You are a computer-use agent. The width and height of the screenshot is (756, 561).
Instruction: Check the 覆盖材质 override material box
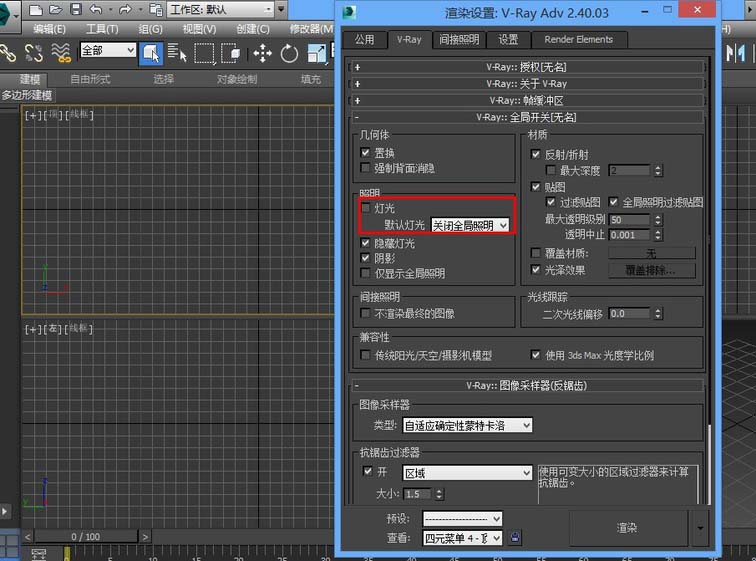(x=535, y=253)
